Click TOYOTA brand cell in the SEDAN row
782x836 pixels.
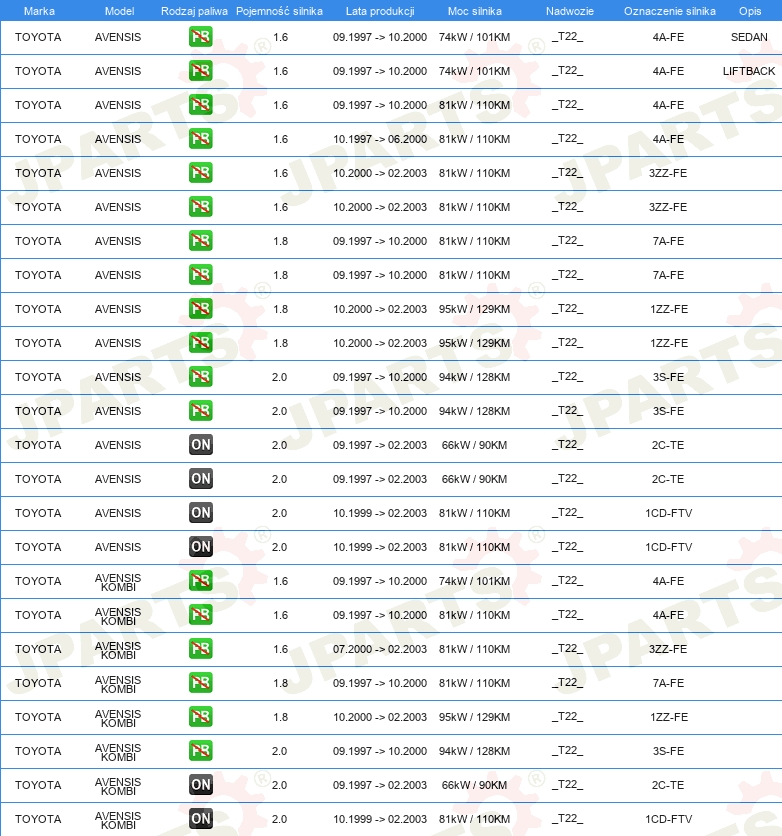[x=38, y=37]
